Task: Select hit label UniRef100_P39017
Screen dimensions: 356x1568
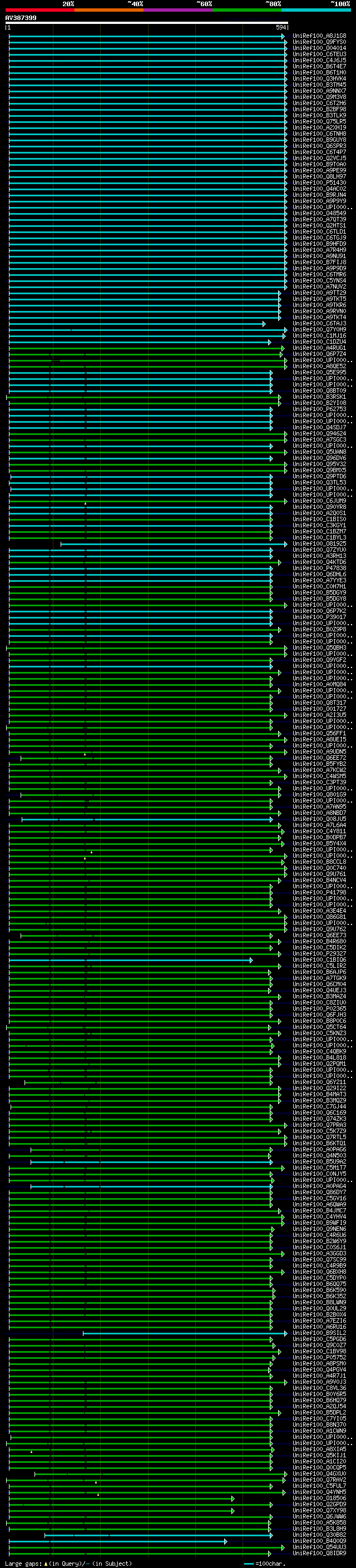Action: [319, 617]
